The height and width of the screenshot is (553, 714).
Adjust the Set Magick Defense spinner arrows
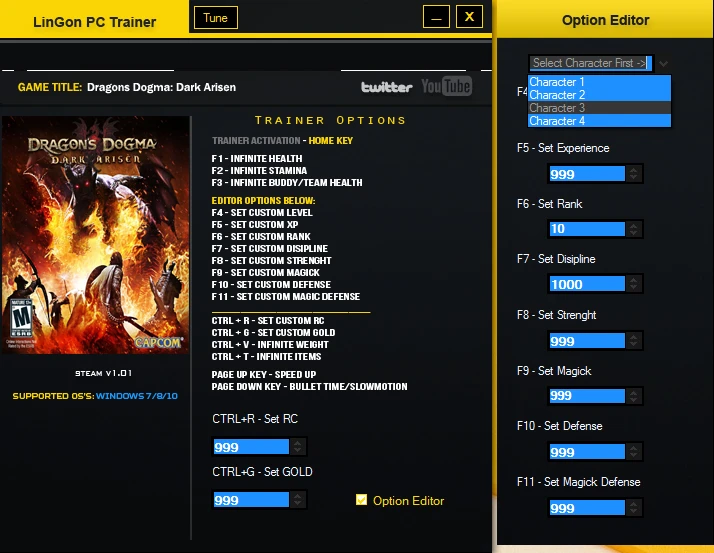633,508
